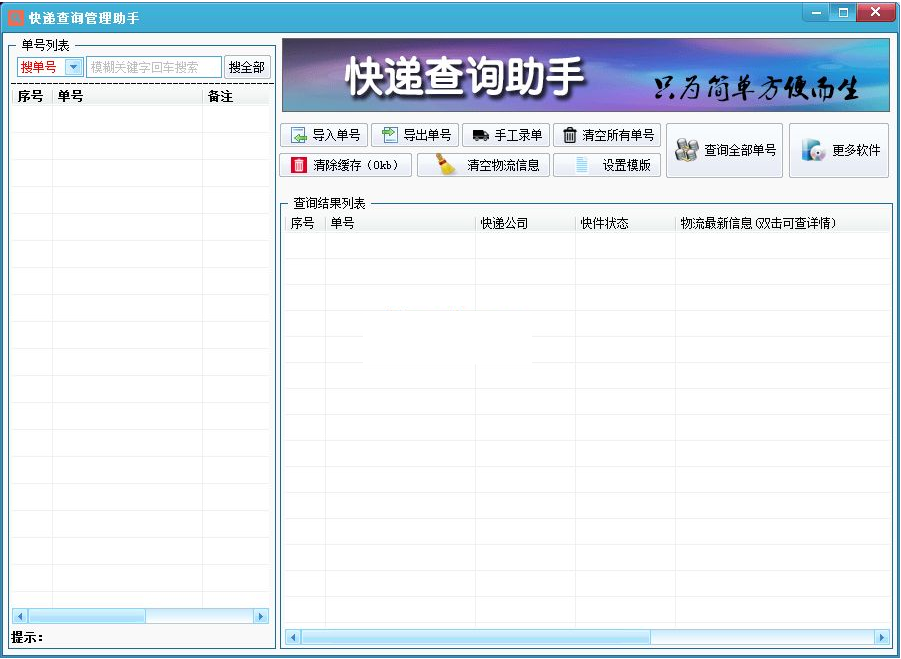Image resolution: width=901 pixels, height=659 pixels.
Task: Click the 物流最新信息 column header
Action: coord(780,223)
